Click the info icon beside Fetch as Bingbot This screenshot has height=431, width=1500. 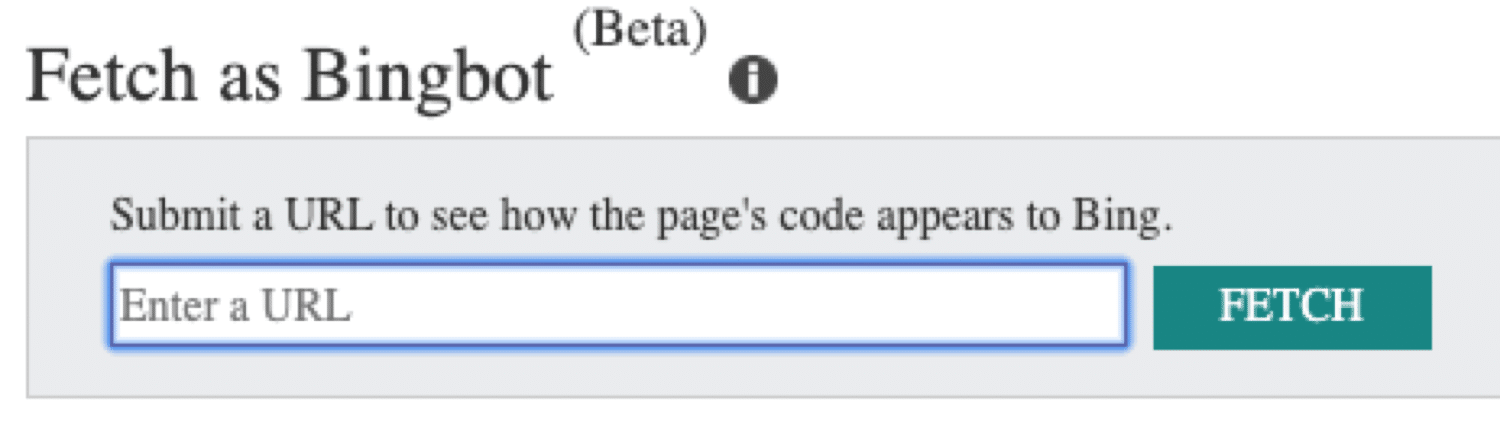(753, 81)
